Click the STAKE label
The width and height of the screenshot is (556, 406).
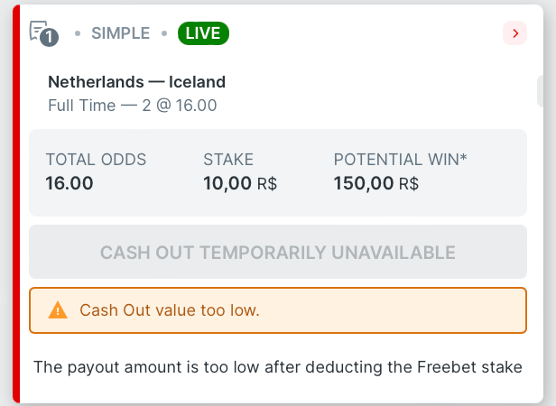[228, 159]
